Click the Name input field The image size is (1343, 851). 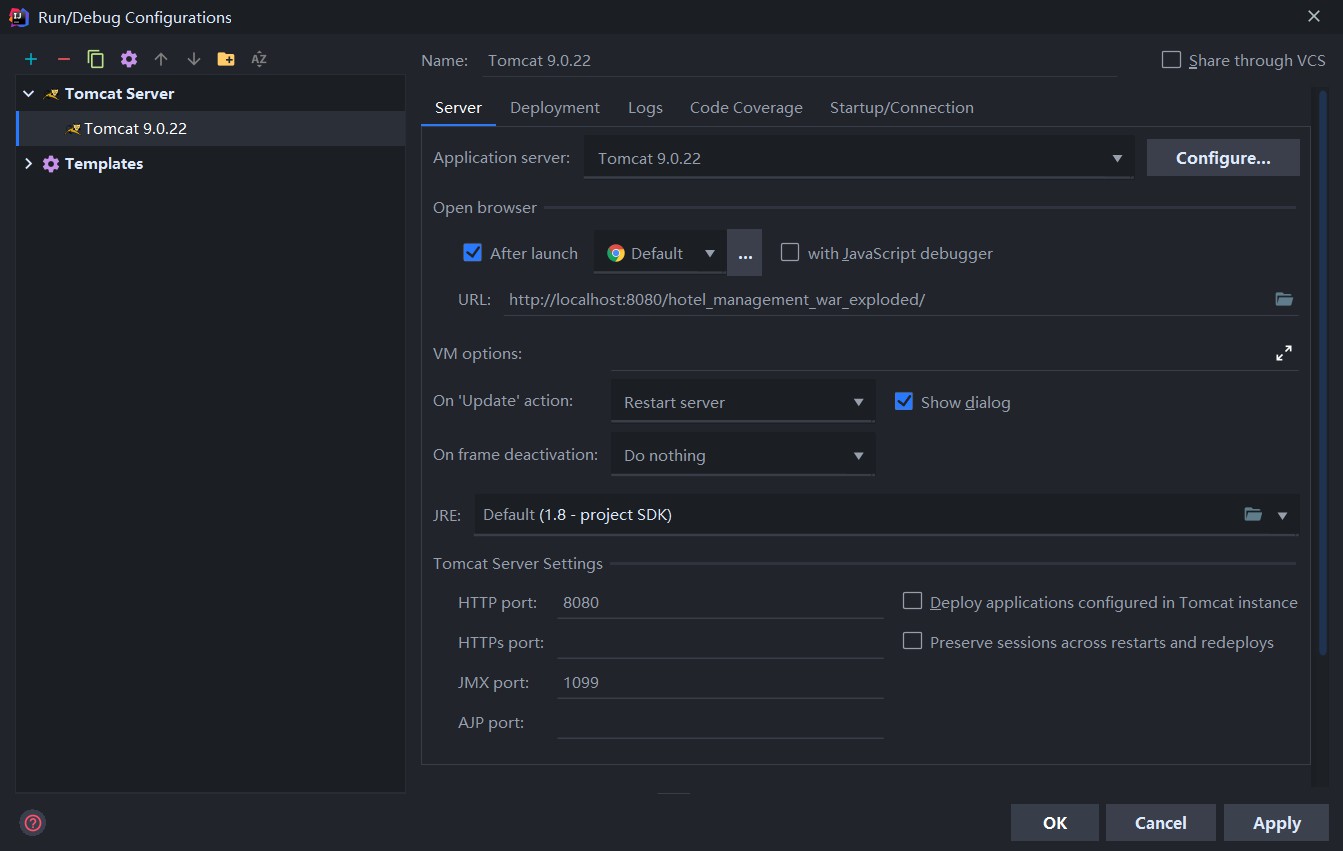coord(798,60)
